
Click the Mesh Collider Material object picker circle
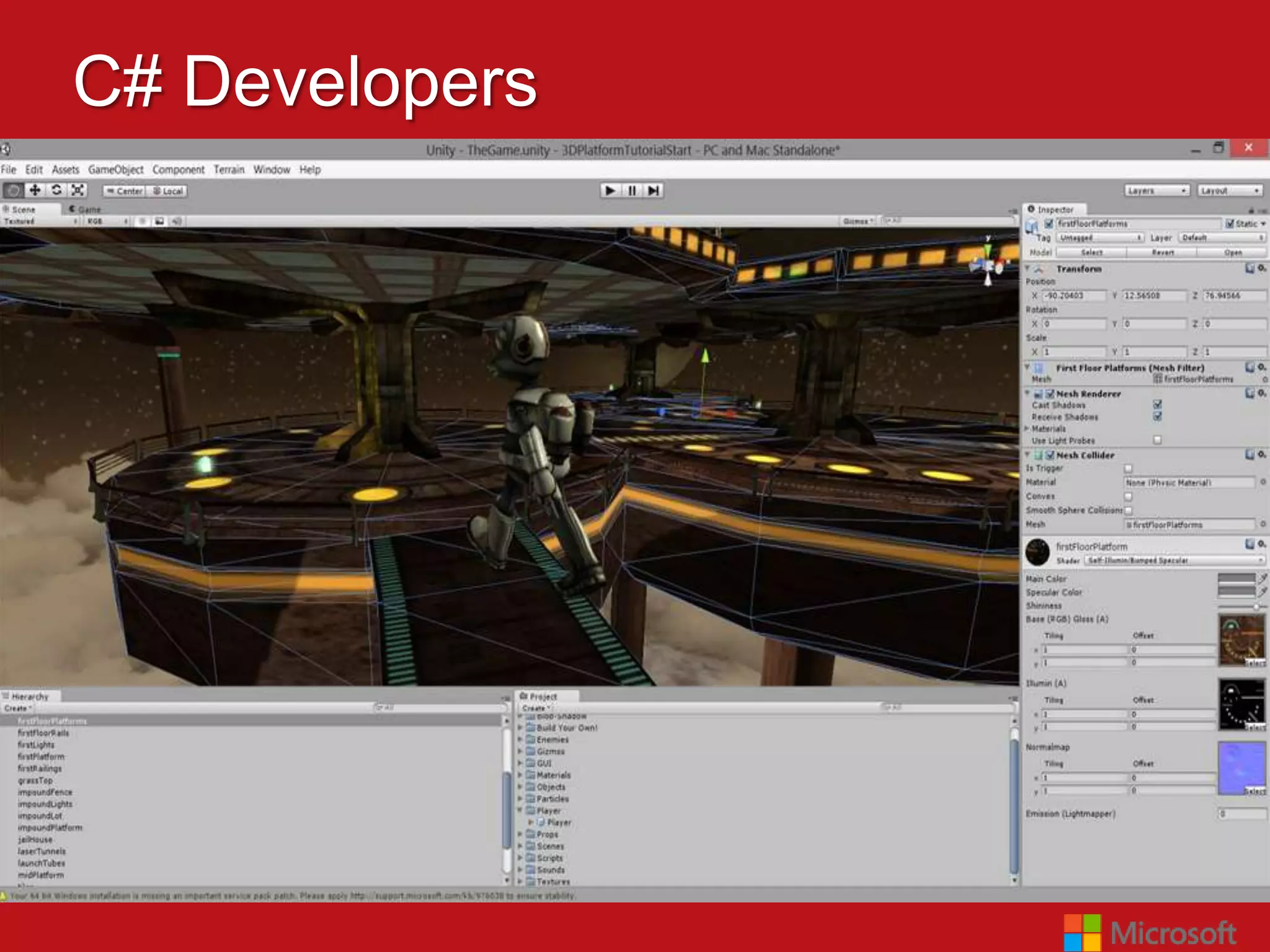pos(1263,482)
